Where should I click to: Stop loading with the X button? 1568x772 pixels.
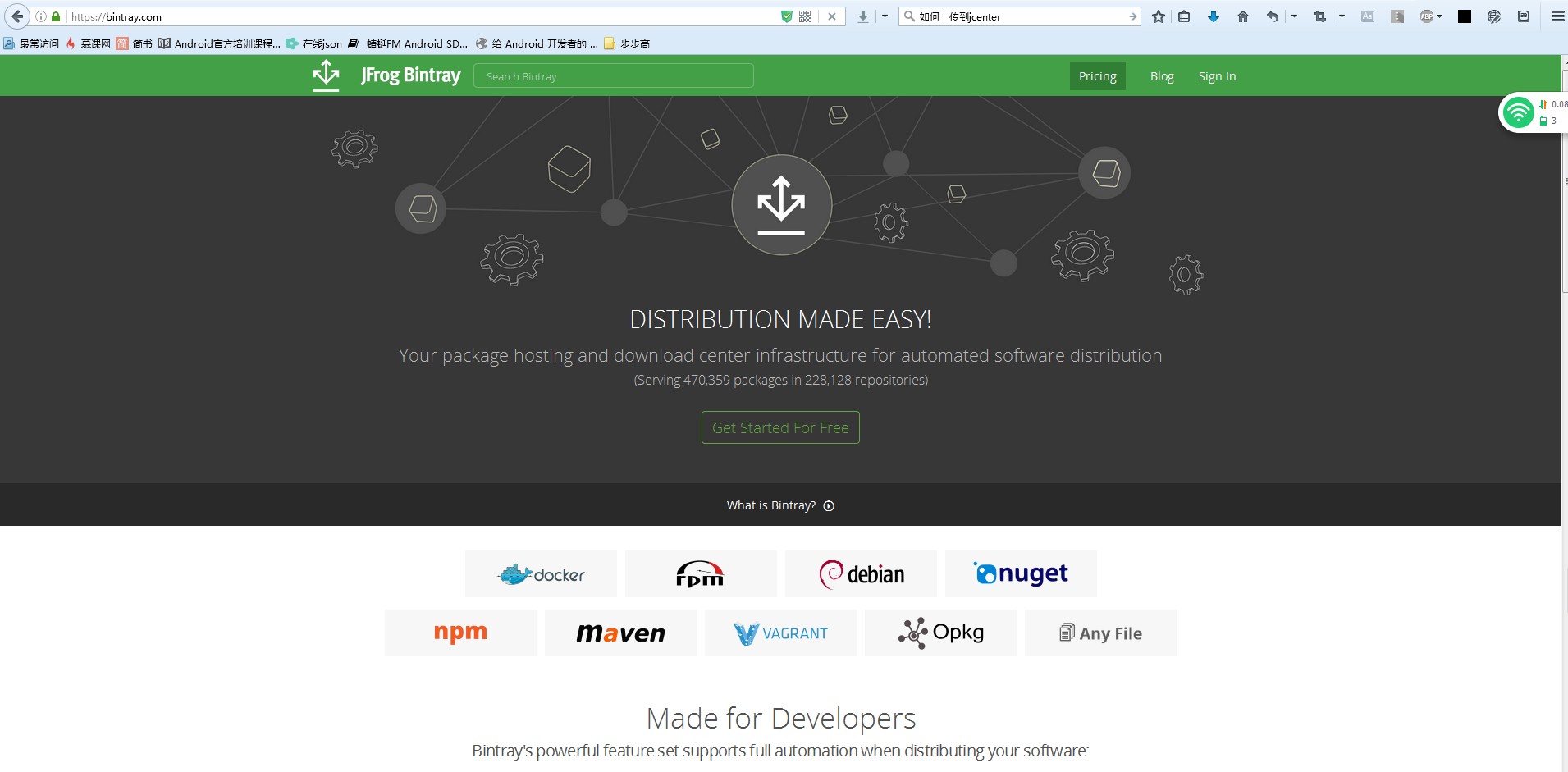pos(832,16)
